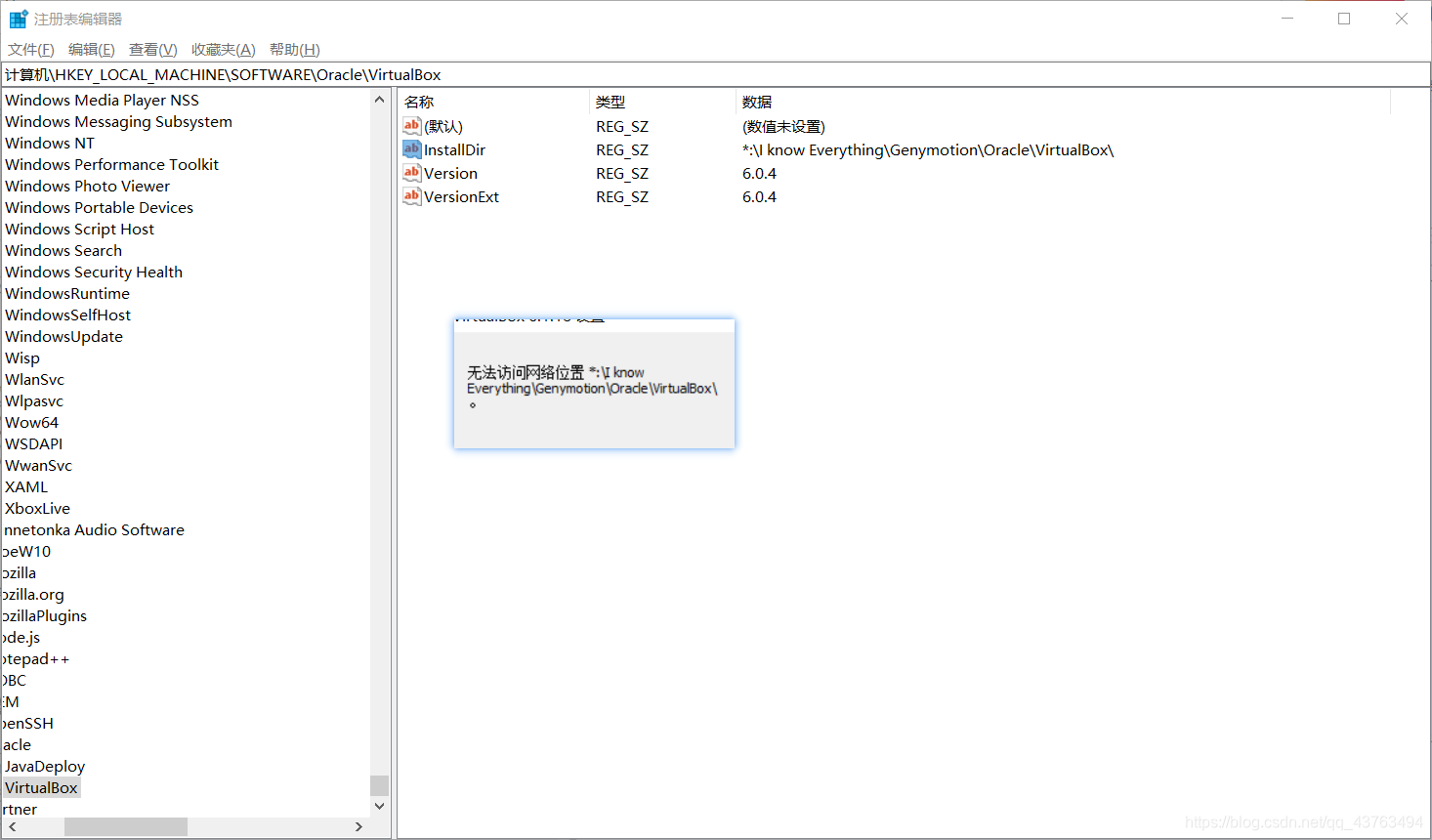Select the WindowsRuntime key

click(67, 293)
